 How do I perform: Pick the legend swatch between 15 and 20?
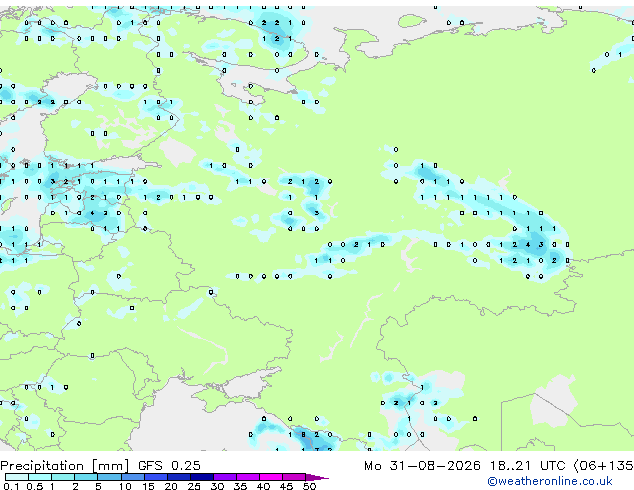click(155, 477)
